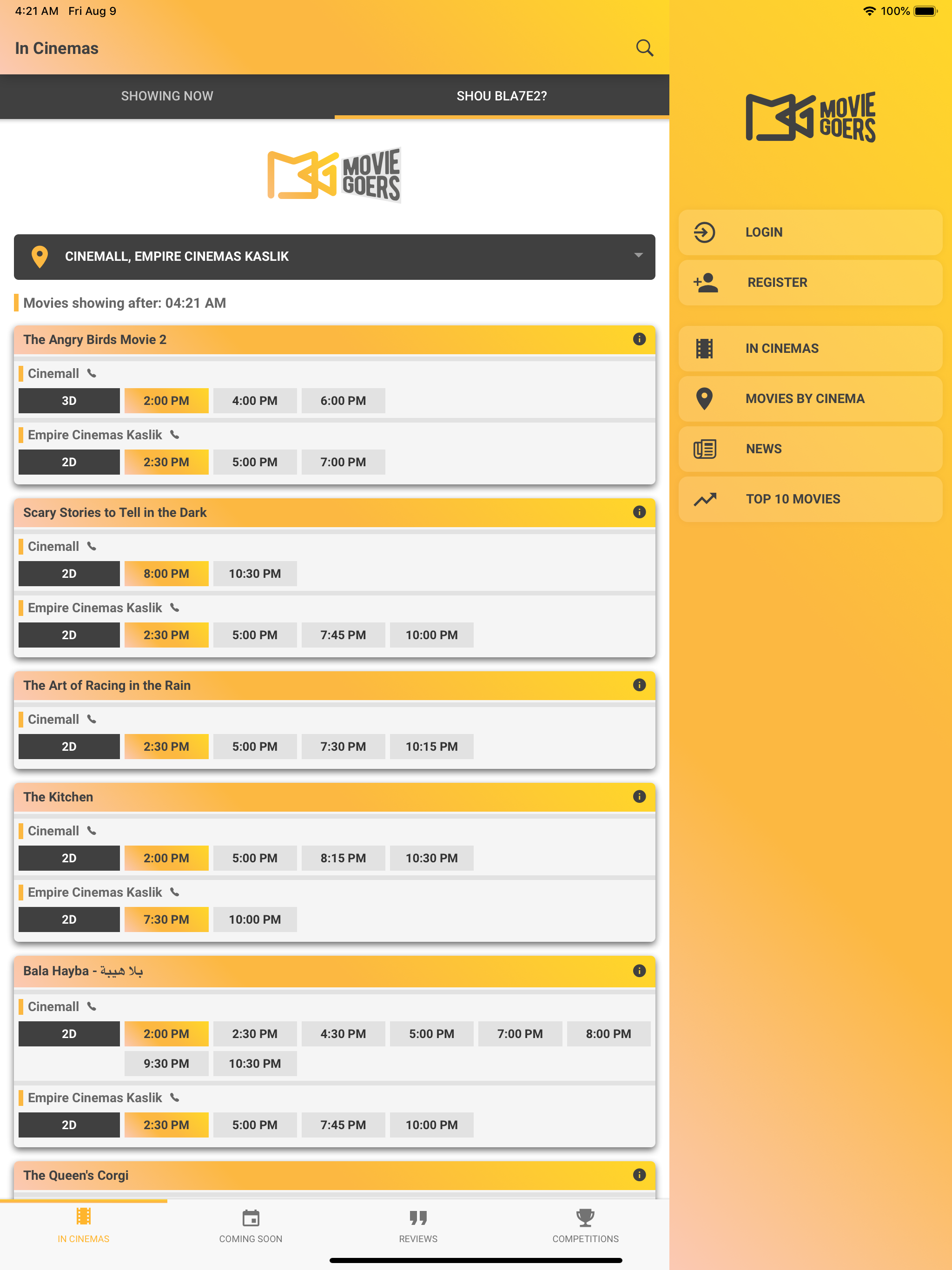The width and height of the screenshot is (952, 1270).
Task: Call Cinemall phone icon under Scary Stories
Action: click(x=92, y=547)
